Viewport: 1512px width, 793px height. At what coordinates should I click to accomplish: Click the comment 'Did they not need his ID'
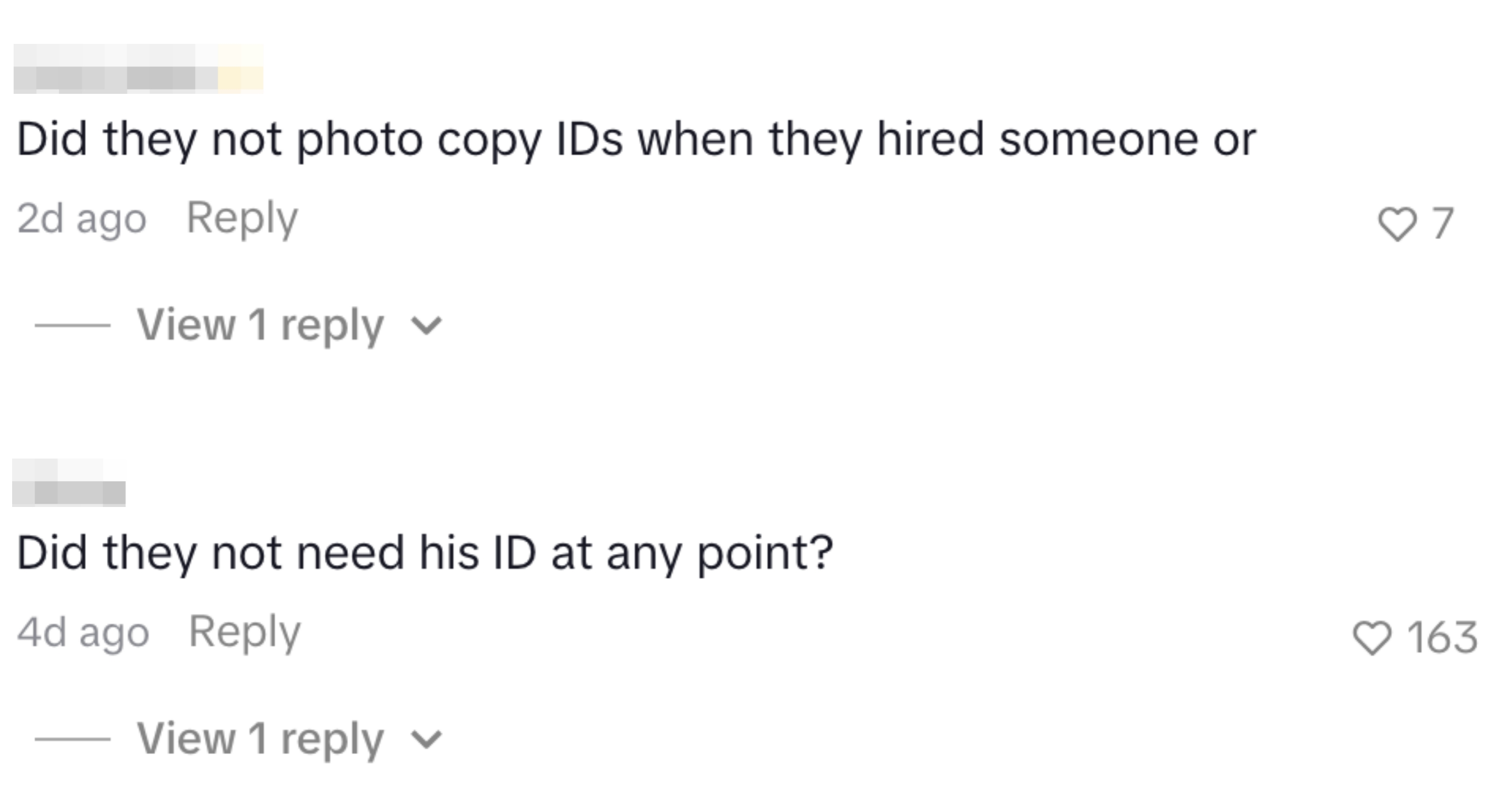coord(425,553)
